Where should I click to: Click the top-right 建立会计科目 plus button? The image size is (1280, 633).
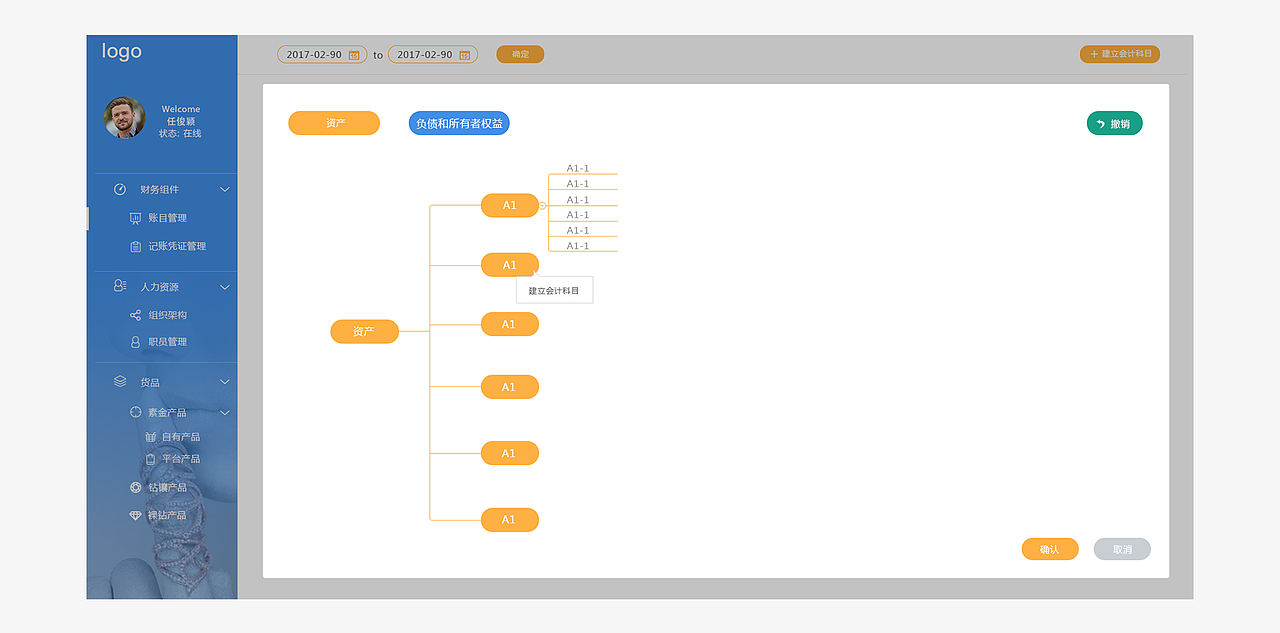coord(1120,54)
